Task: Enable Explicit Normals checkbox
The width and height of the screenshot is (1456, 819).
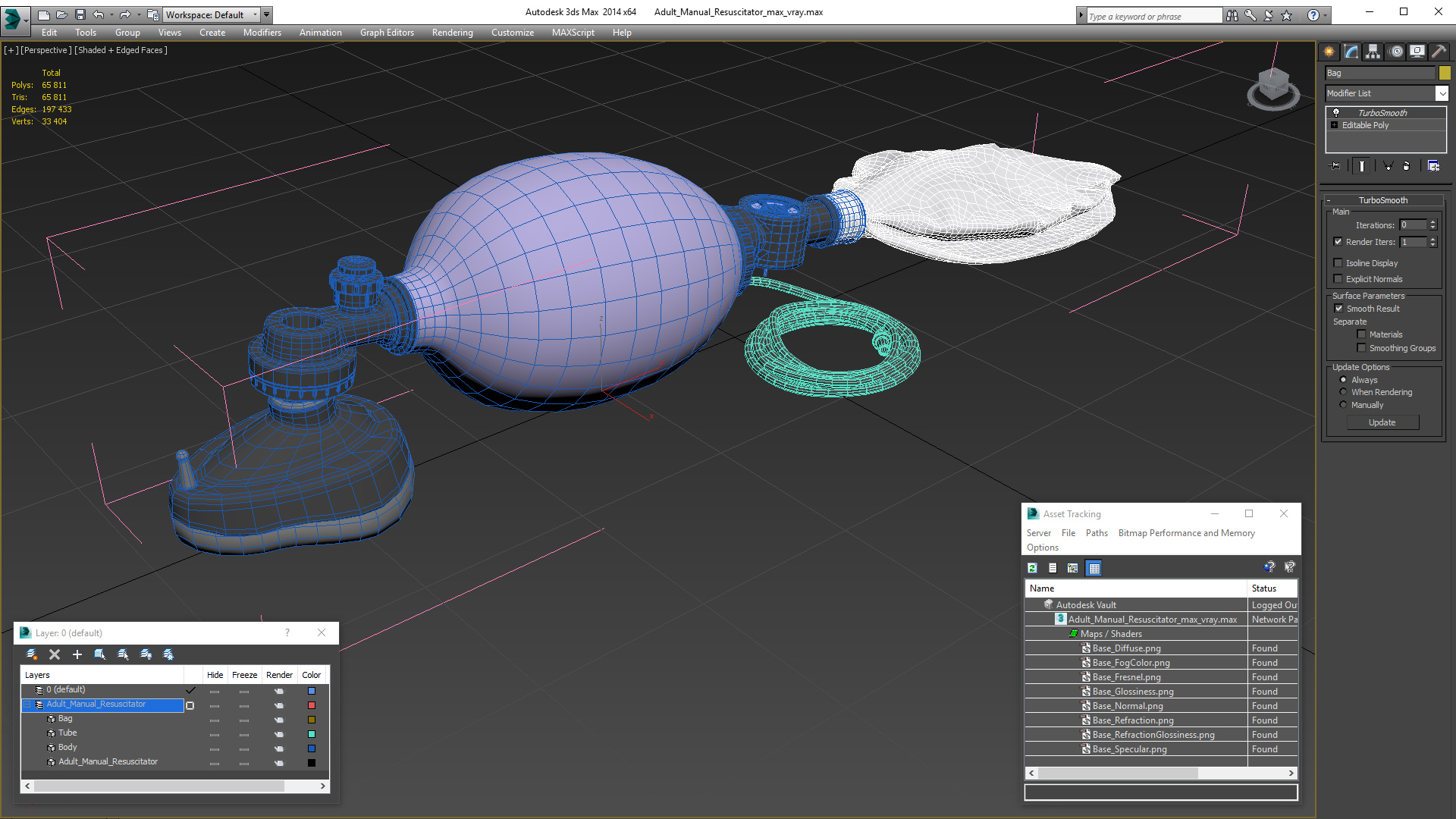Action: [1338, 279]
